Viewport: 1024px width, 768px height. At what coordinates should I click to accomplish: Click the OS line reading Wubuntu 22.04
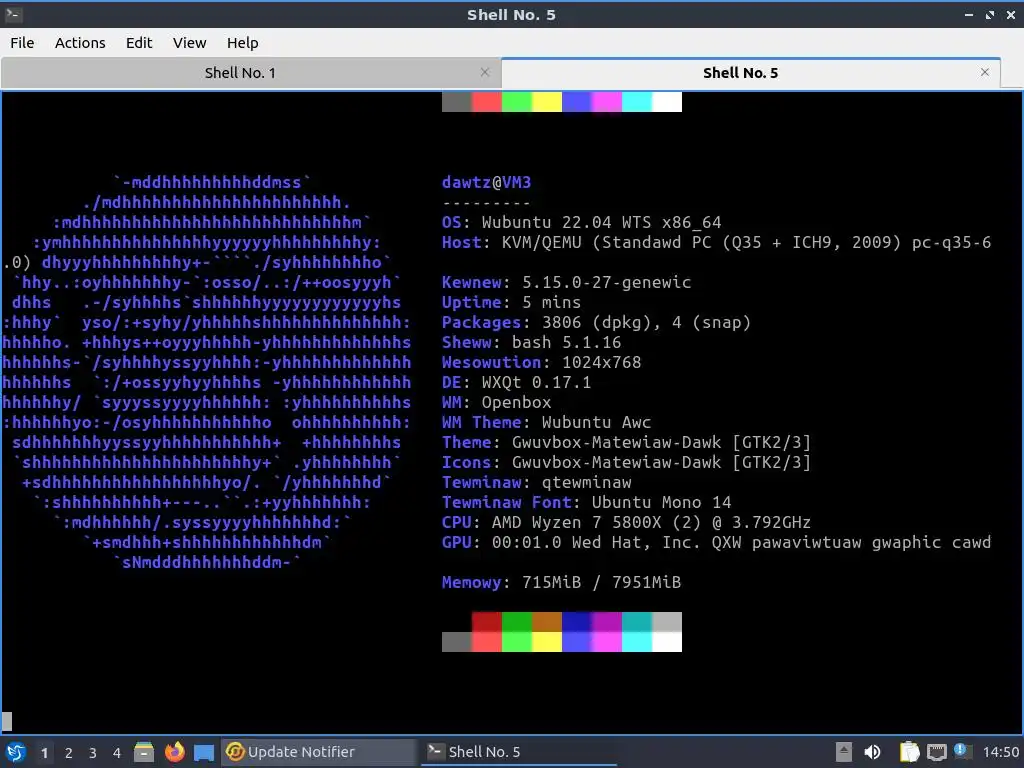point(581,222)
